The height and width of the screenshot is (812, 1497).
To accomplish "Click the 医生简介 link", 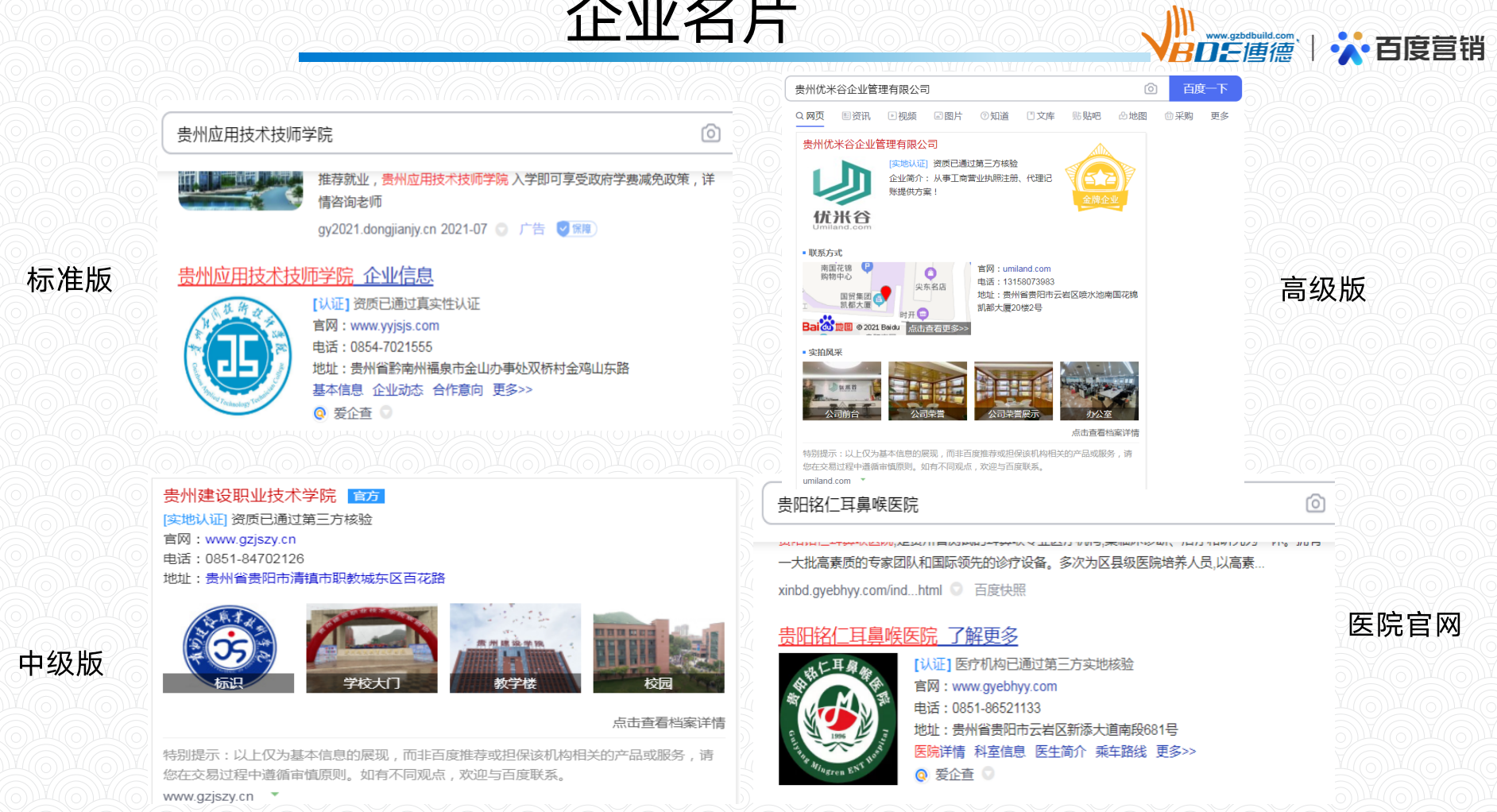I will pos(1060,752).
